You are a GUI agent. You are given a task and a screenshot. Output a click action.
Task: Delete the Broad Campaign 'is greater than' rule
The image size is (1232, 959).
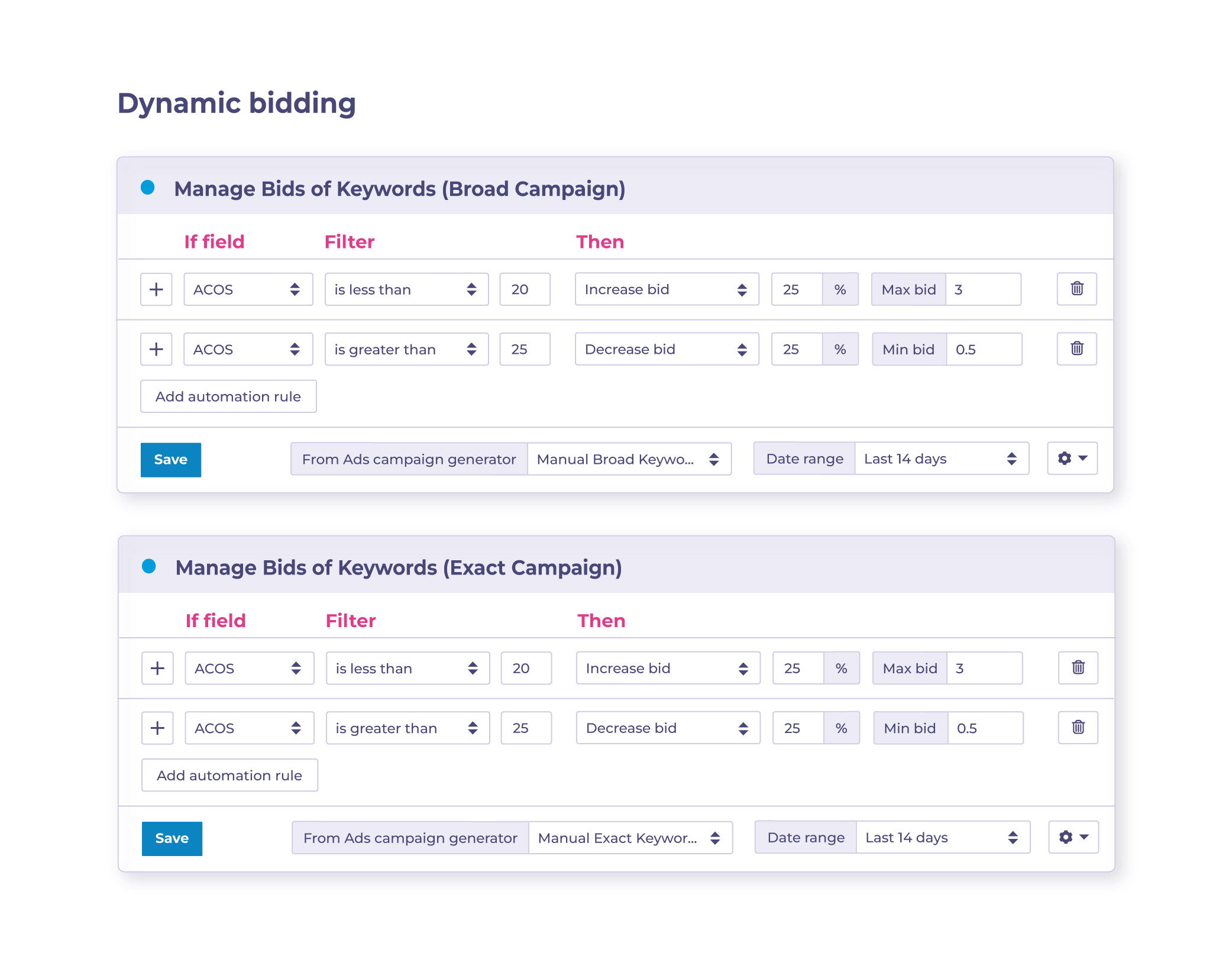[1076, 348]
